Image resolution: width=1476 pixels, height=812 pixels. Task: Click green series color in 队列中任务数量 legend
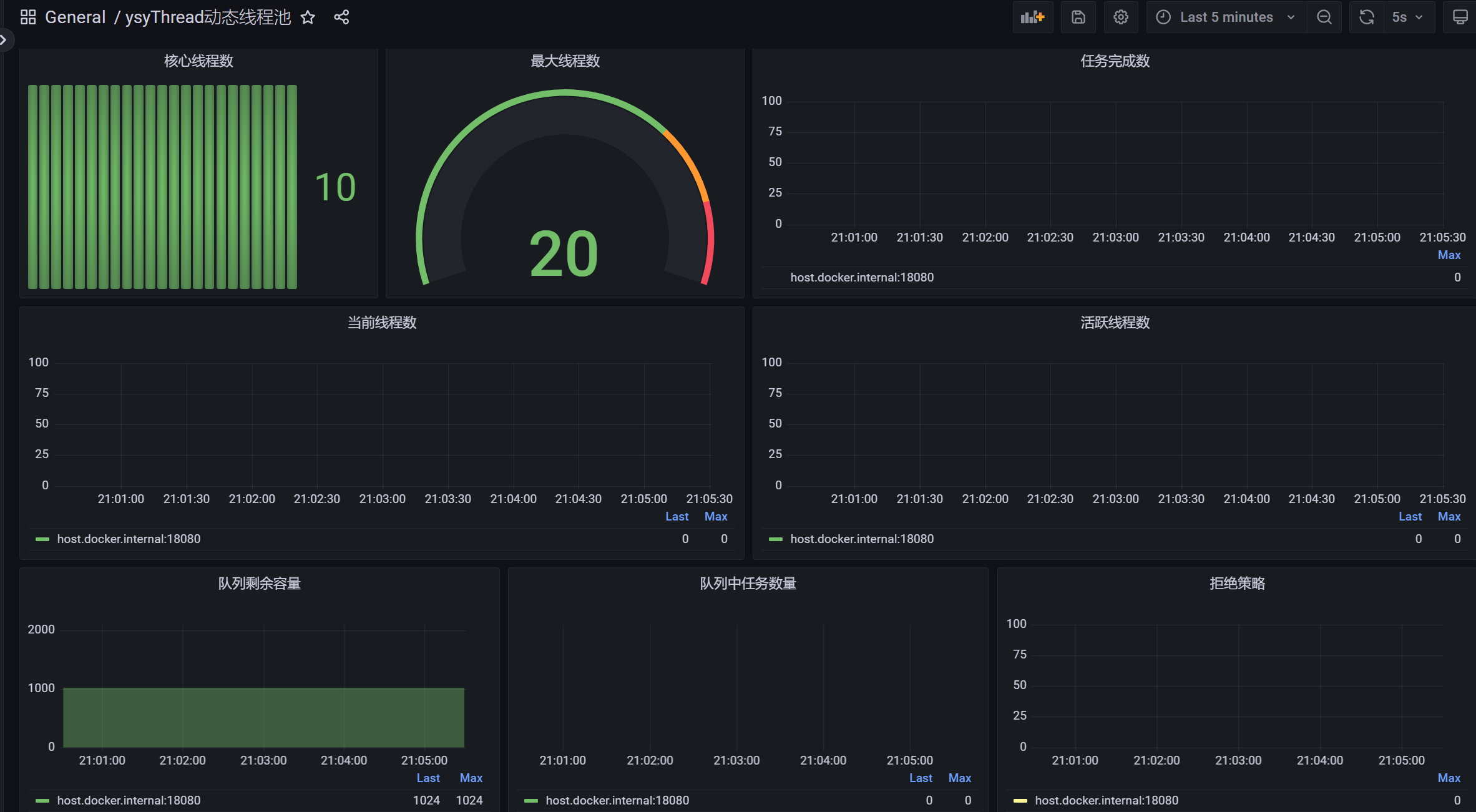click(531, 801)
